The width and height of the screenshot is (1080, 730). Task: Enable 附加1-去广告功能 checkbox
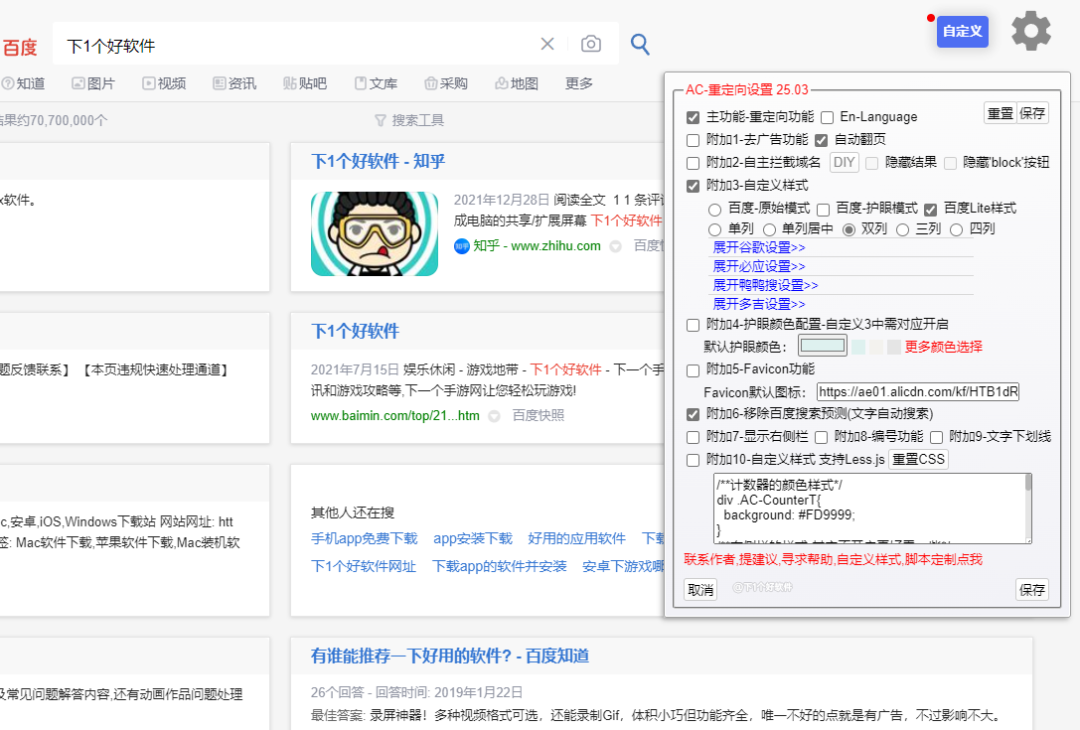click(x=693, y=140)
